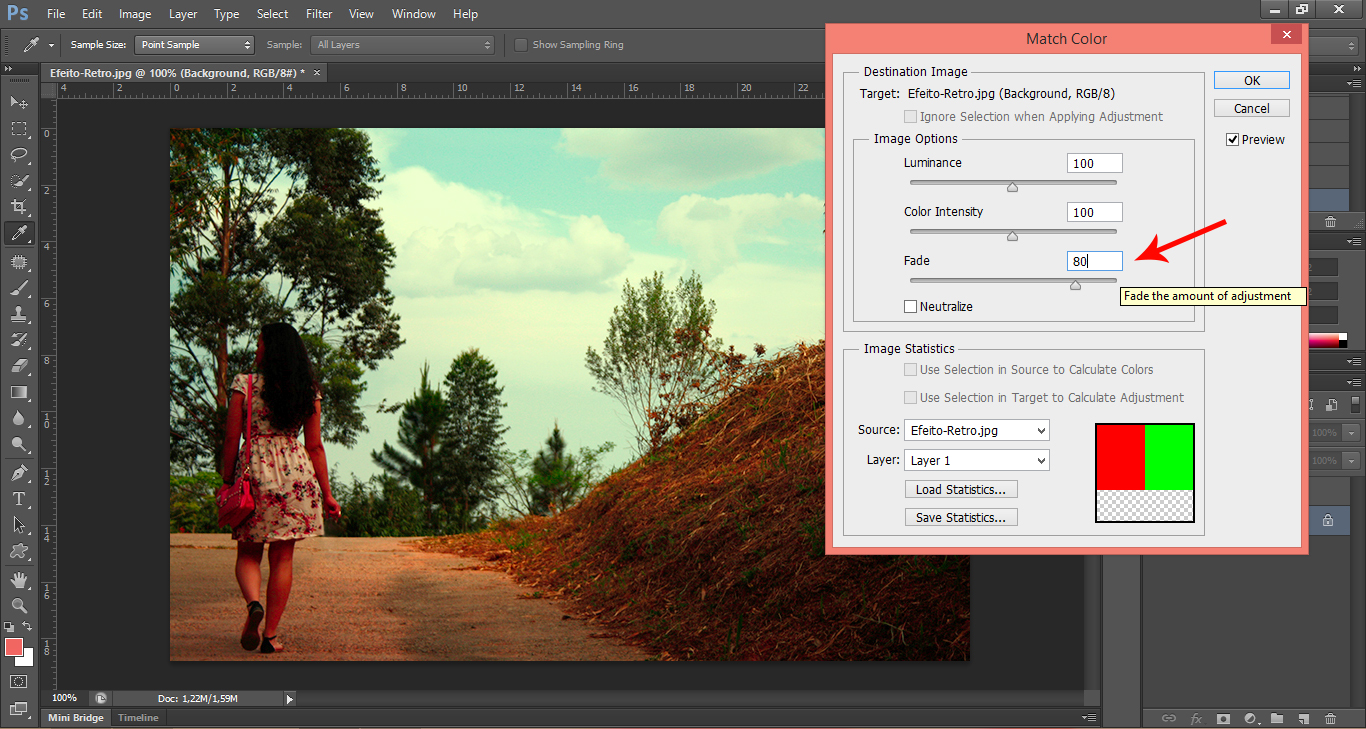Open the Filter menu
Screen dimensions: 1366x729
pyautogui.click(x=319, y=14)
